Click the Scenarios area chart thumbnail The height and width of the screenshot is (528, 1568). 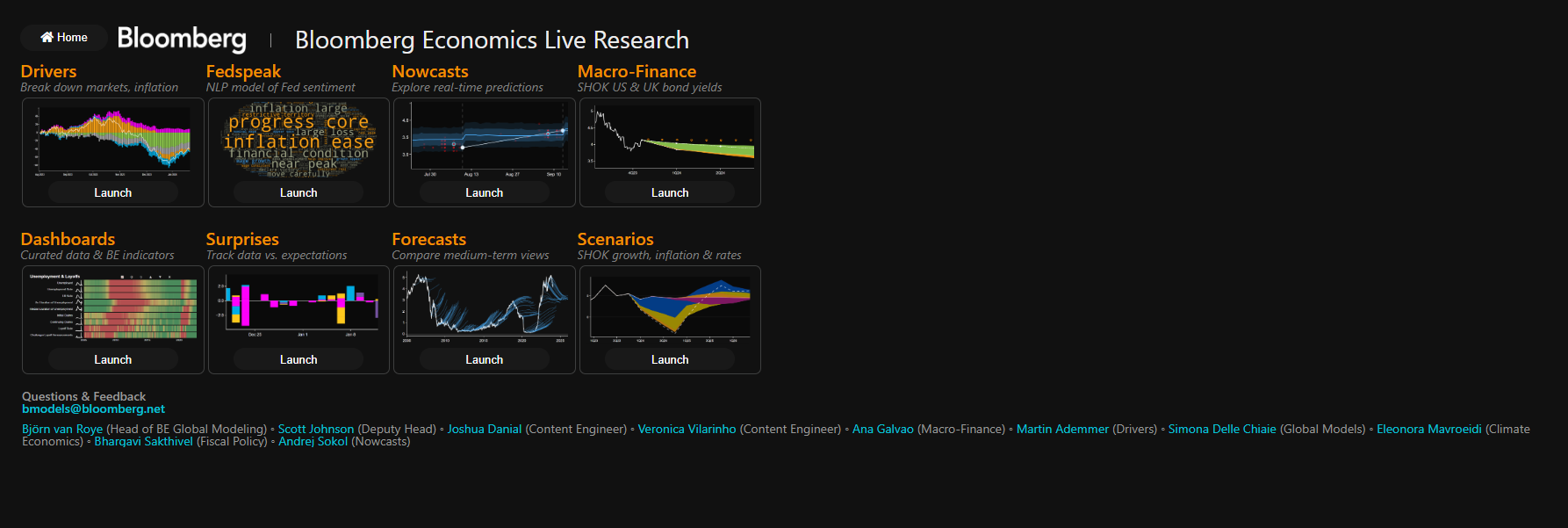click(x=670, y=308)
